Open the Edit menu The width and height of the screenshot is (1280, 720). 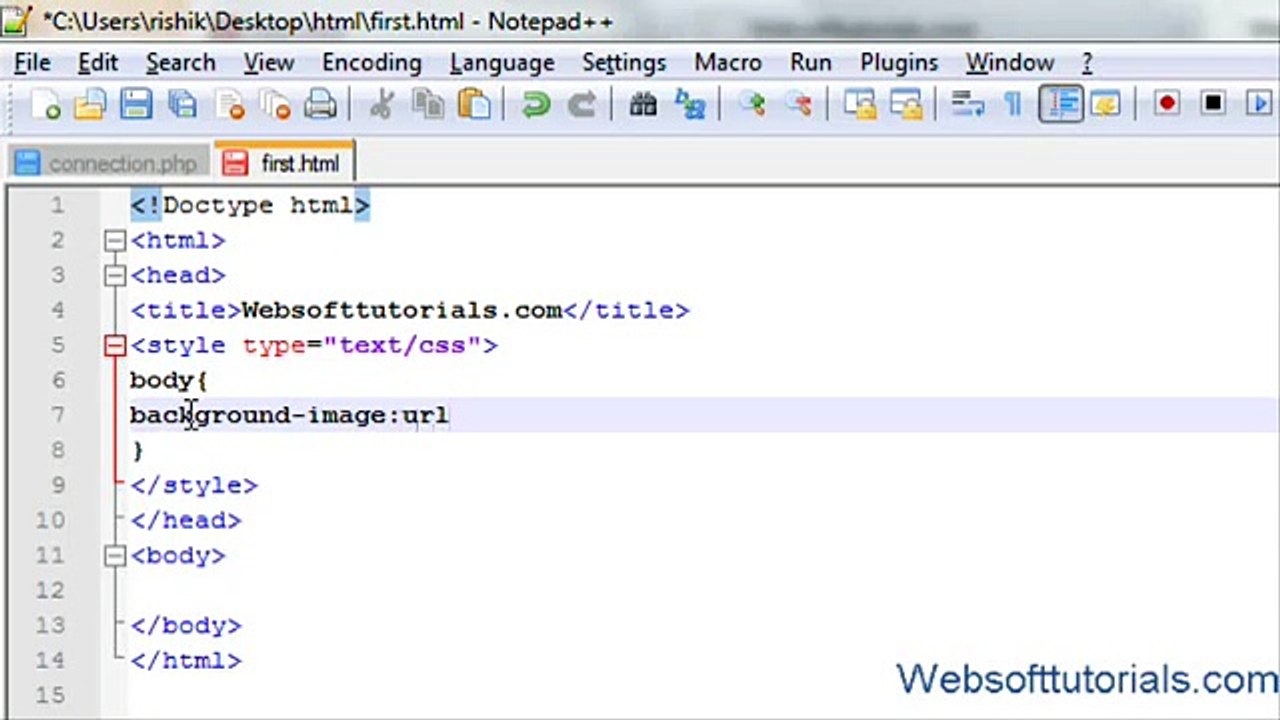pyautogui.click(x=98, y=62)
